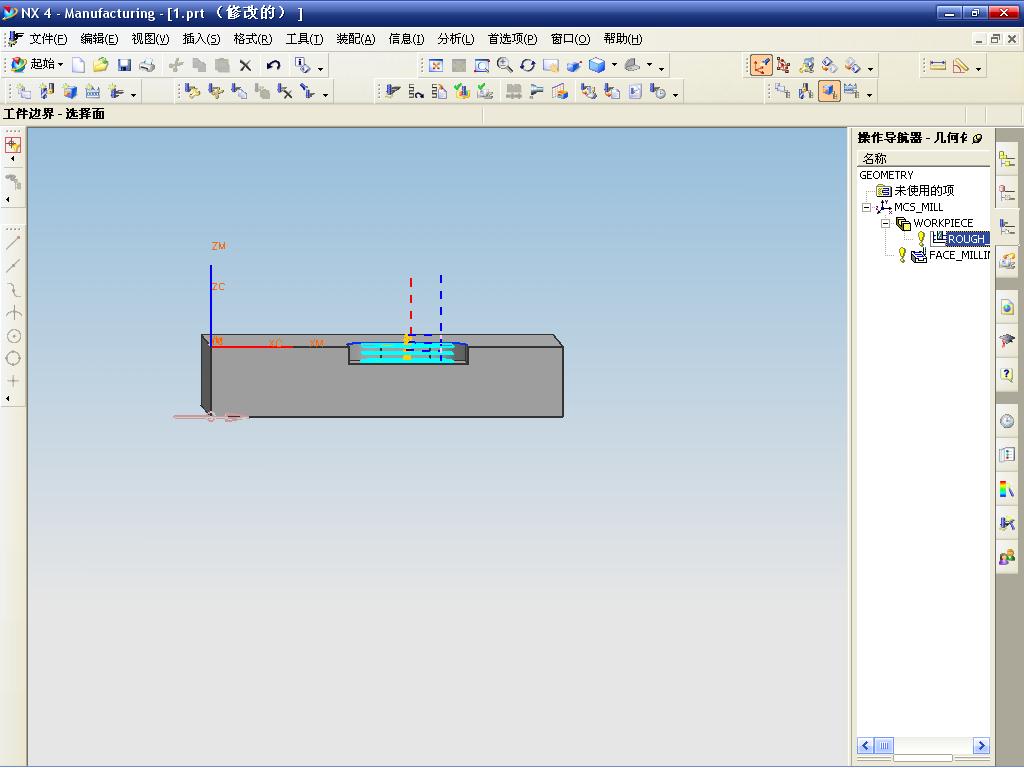
Task: Click the New file icon
Action: (78, 65)
